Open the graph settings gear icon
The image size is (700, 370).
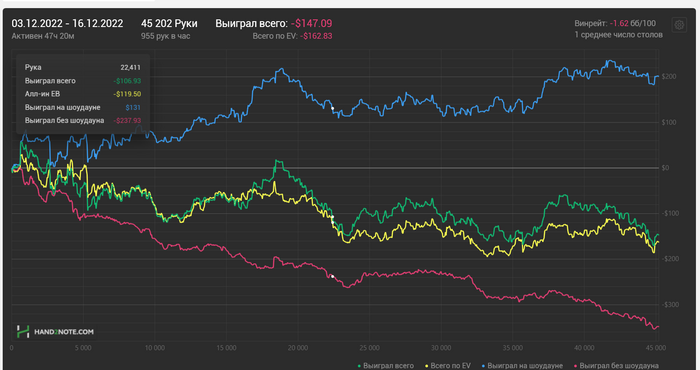tap(679, 25)
